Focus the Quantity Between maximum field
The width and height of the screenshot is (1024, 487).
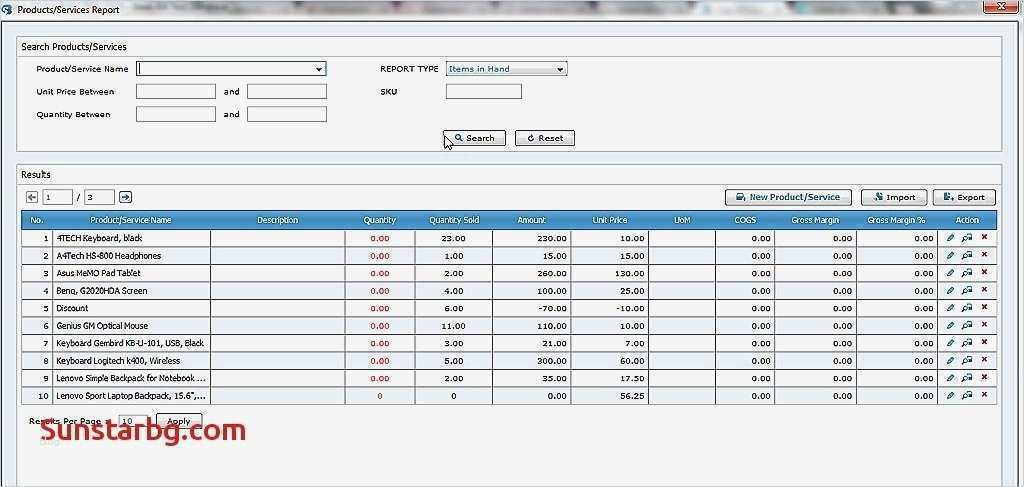point(287,114)
